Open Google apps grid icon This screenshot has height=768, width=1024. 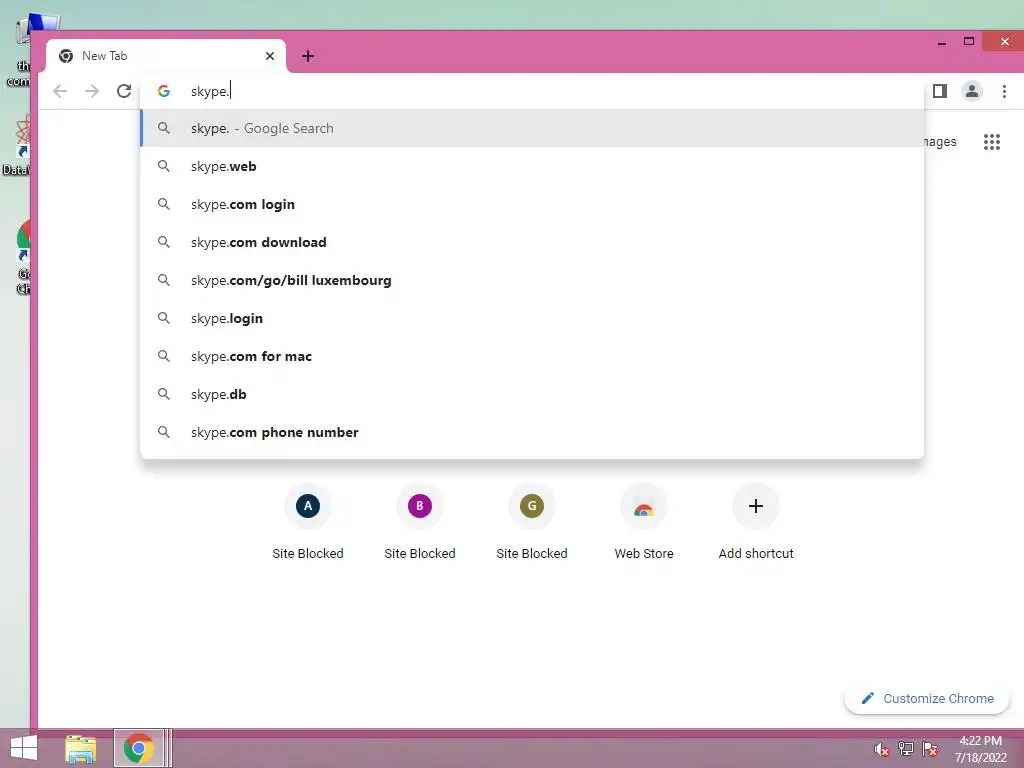coord(992,142)
